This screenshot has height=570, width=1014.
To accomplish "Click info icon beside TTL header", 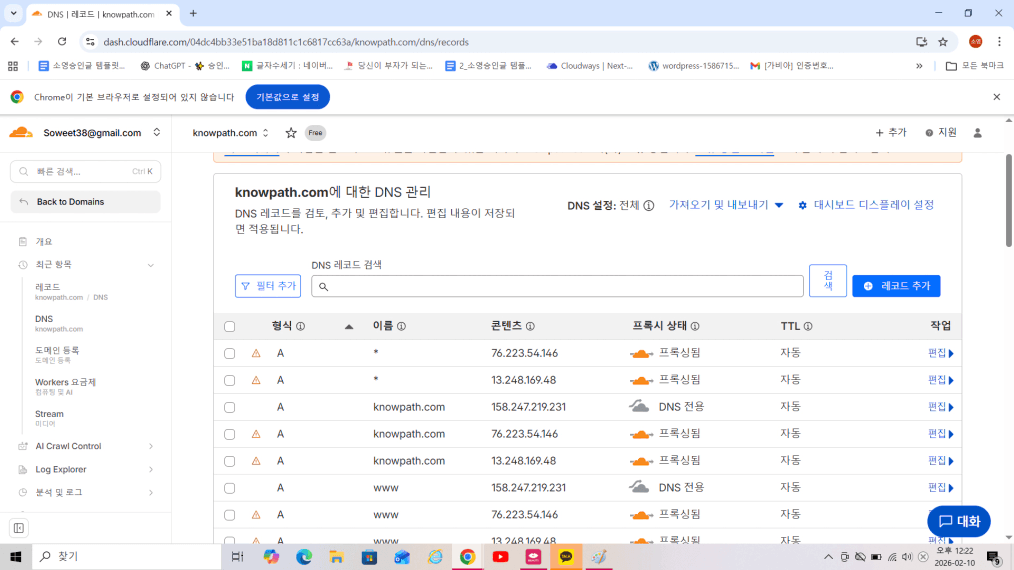I will coord(808,326).
